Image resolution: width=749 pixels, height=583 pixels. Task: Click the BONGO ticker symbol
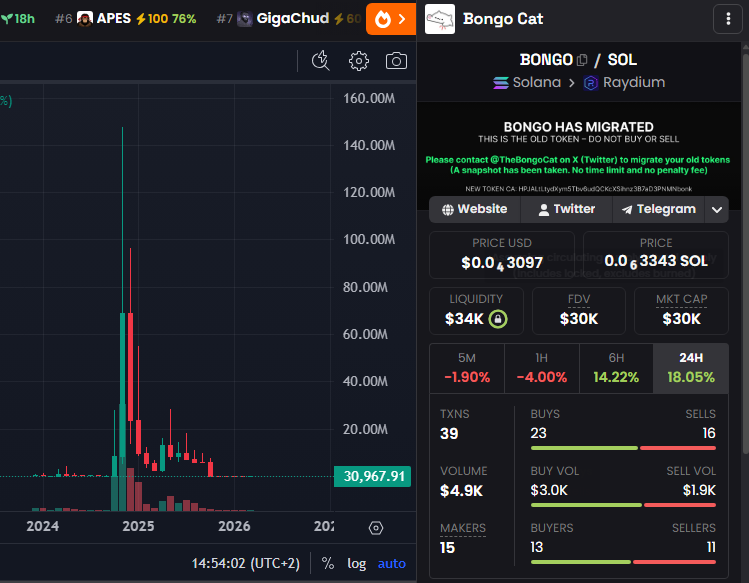point(546,60)
